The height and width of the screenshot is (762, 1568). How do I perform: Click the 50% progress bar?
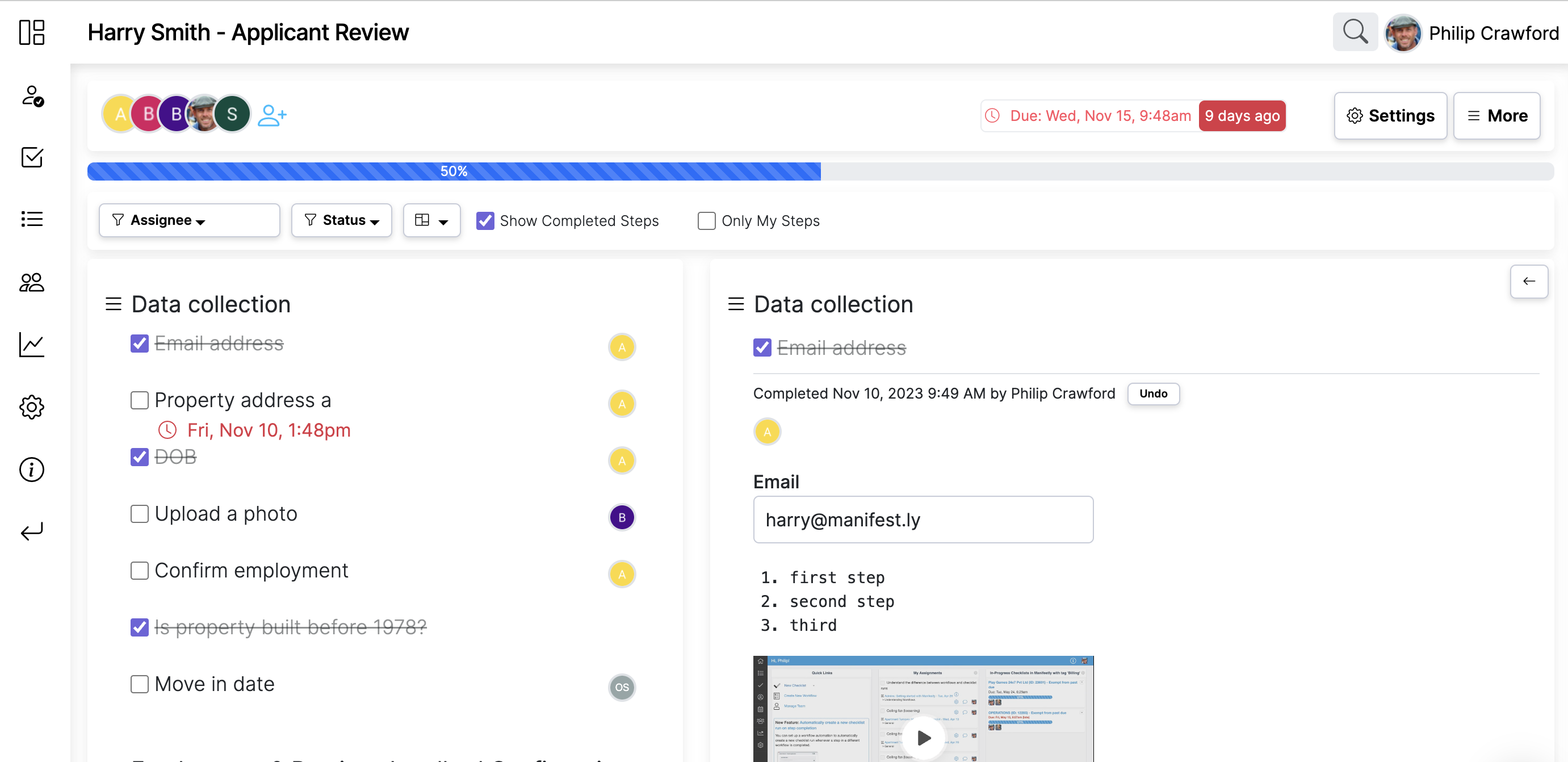click(454, 171)
